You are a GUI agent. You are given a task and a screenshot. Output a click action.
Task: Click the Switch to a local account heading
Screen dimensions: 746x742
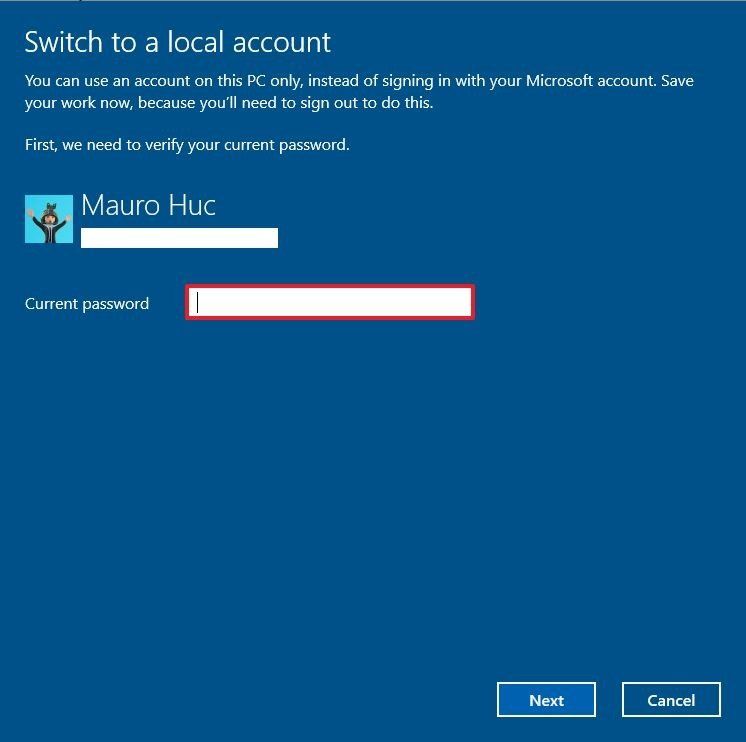click(x=177, y=42)
